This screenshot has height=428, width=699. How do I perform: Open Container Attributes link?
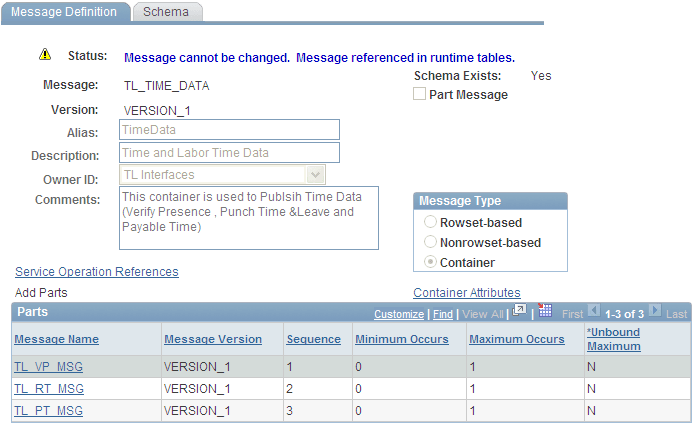click(x=467, y=292)
